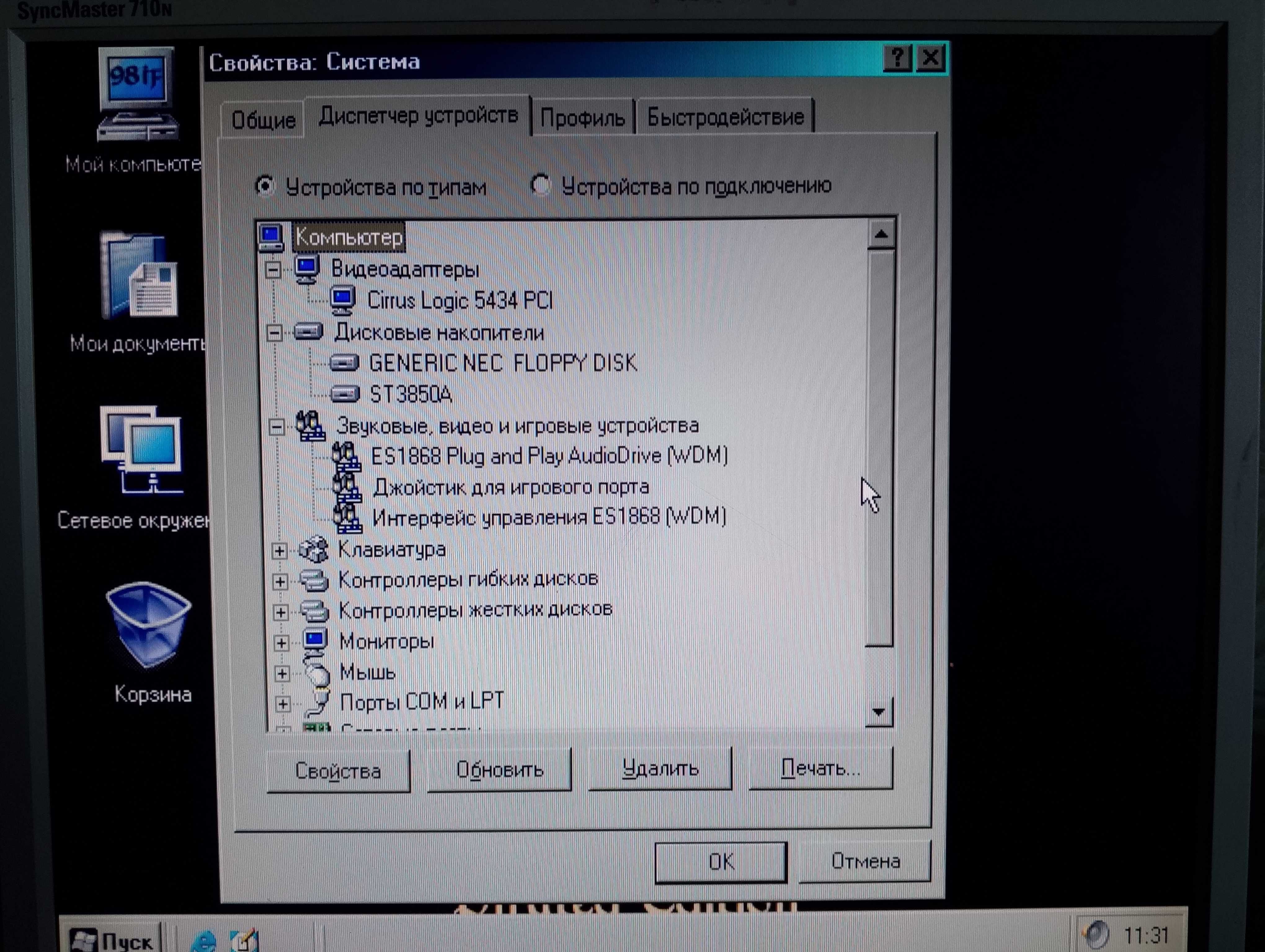Select the 'GENERIC NEC FLOPPY DISK' row text
Viewport: 1265px width, 952px height.
tap(503, 363)
